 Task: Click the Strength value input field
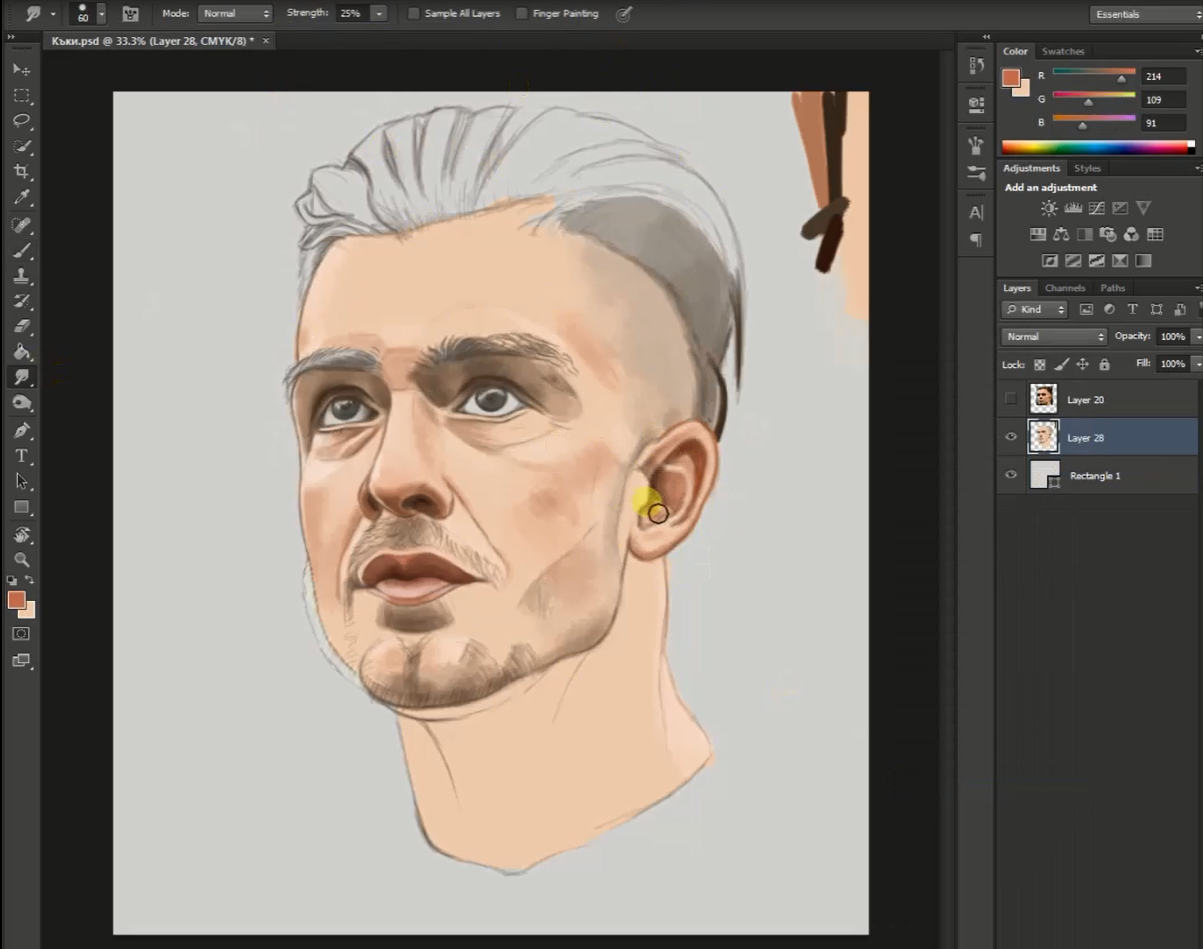point(350,14)
